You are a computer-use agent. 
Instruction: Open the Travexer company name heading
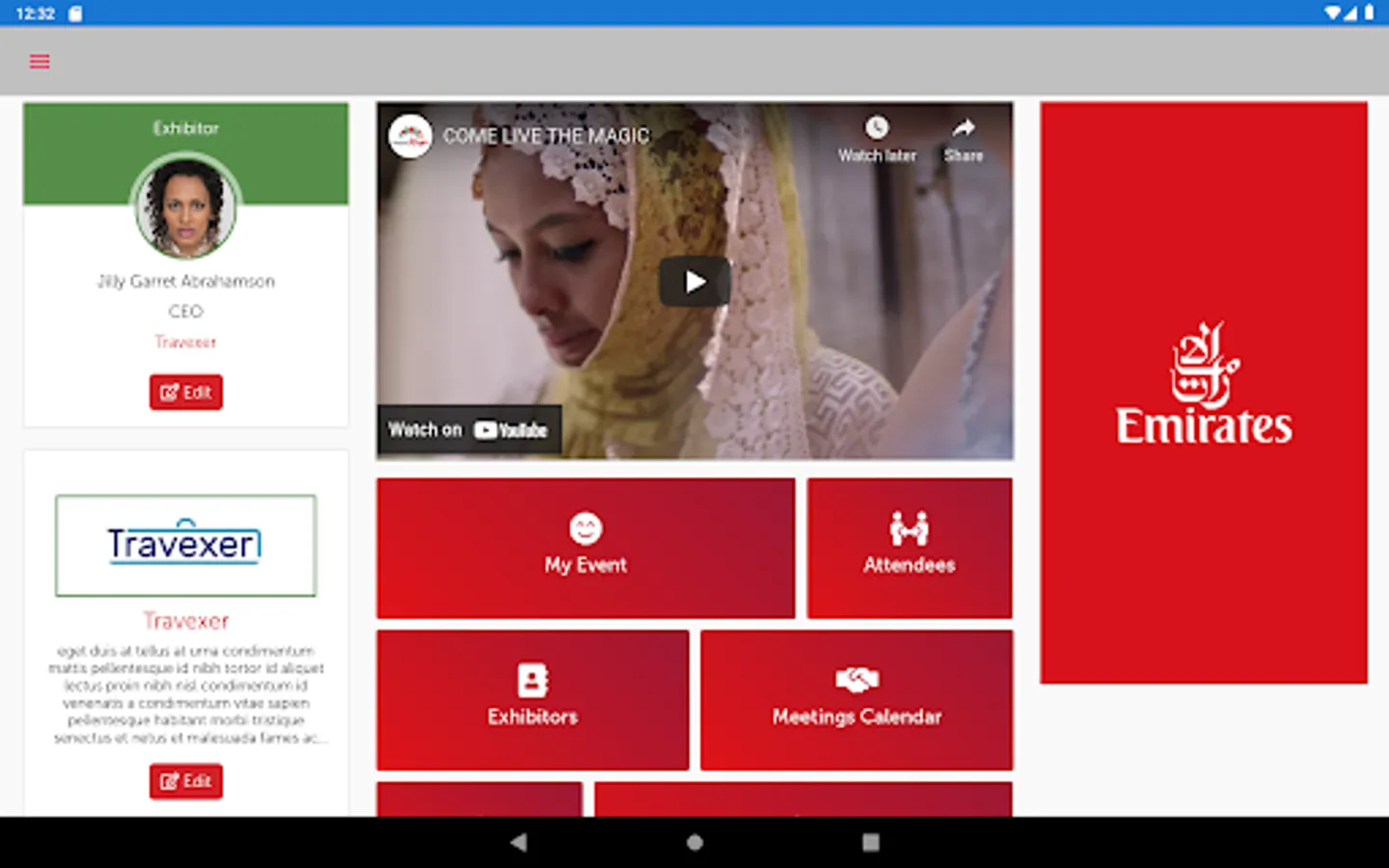click(x=185, y=621)
